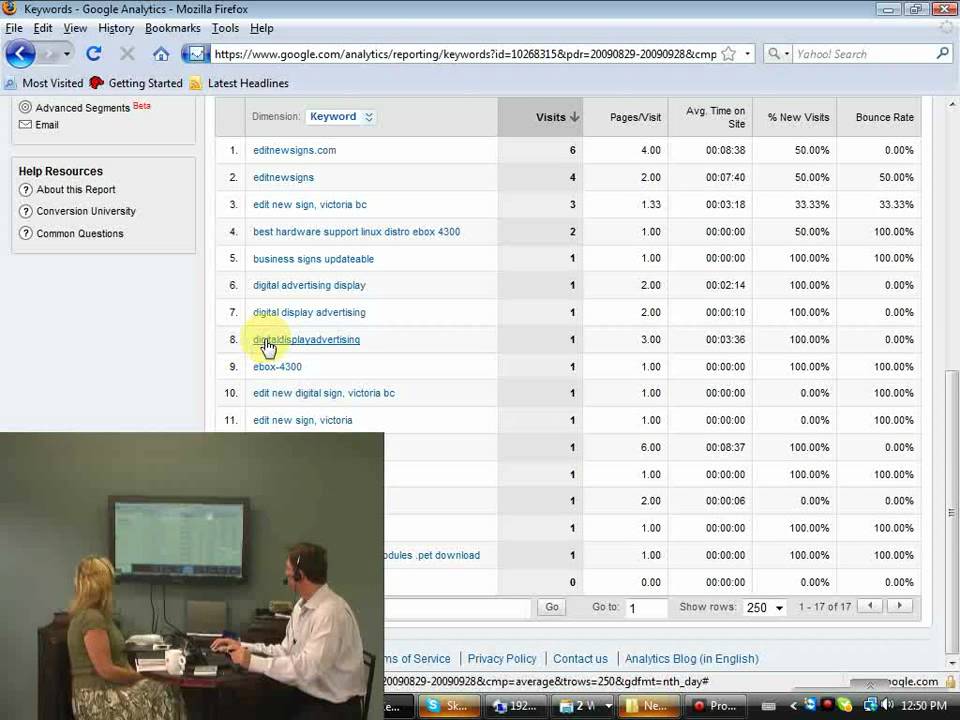Image resolution: width=960 pixels, height=720 pixels.
Task: Switch to the Skype taskbar button
Action: coord(450,705)
